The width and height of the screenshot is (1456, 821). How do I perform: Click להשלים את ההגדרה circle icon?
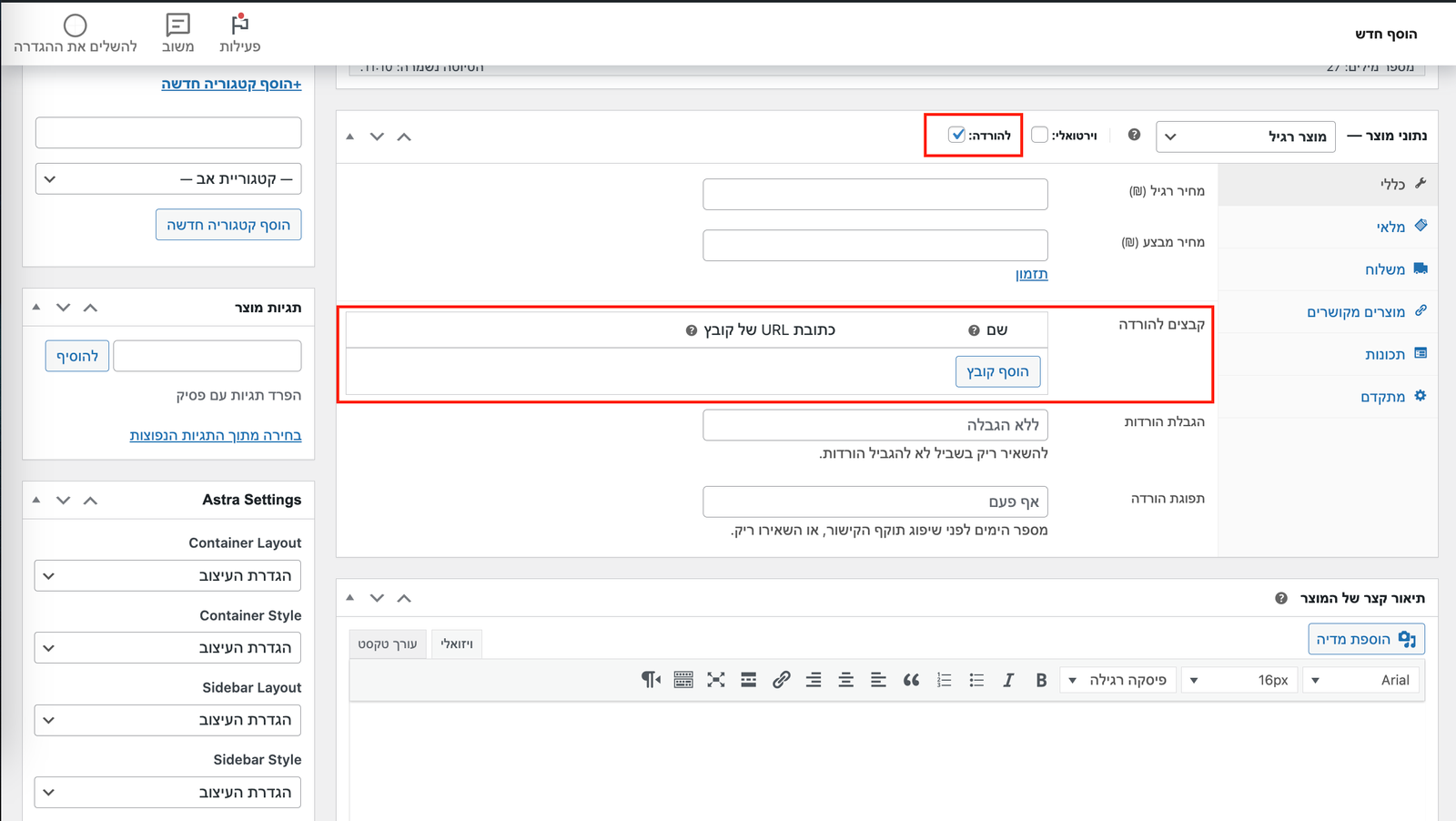pyautogui.click(x=76, y=25)
